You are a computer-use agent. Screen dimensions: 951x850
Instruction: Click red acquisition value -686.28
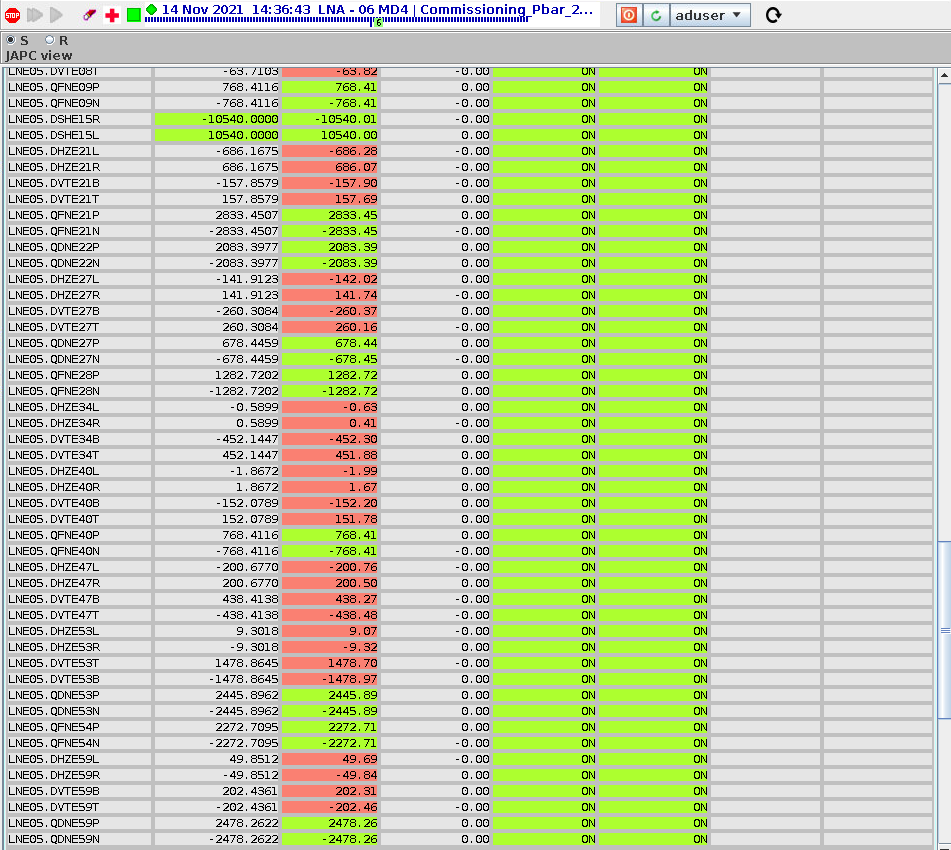pos(330,151)
